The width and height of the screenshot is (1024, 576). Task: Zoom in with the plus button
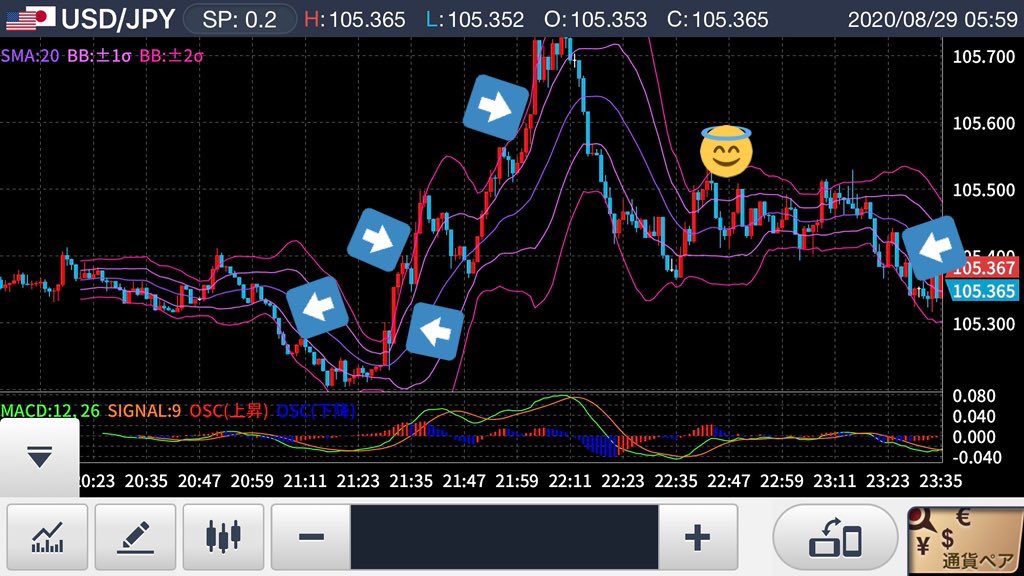tap(697, 537)
